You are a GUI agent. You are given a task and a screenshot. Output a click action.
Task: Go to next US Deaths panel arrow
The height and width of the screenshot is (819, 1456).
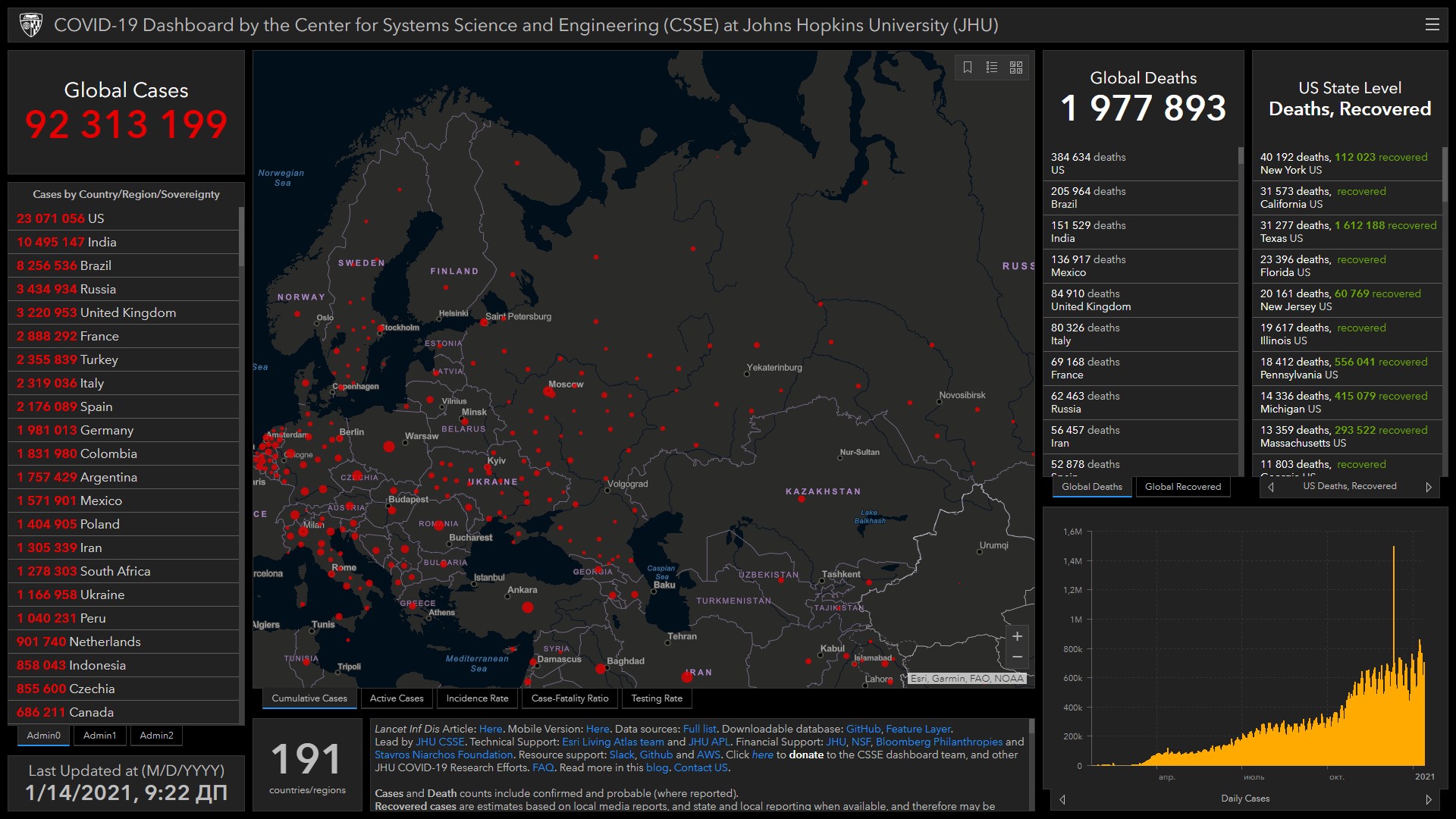[1428, 487]
